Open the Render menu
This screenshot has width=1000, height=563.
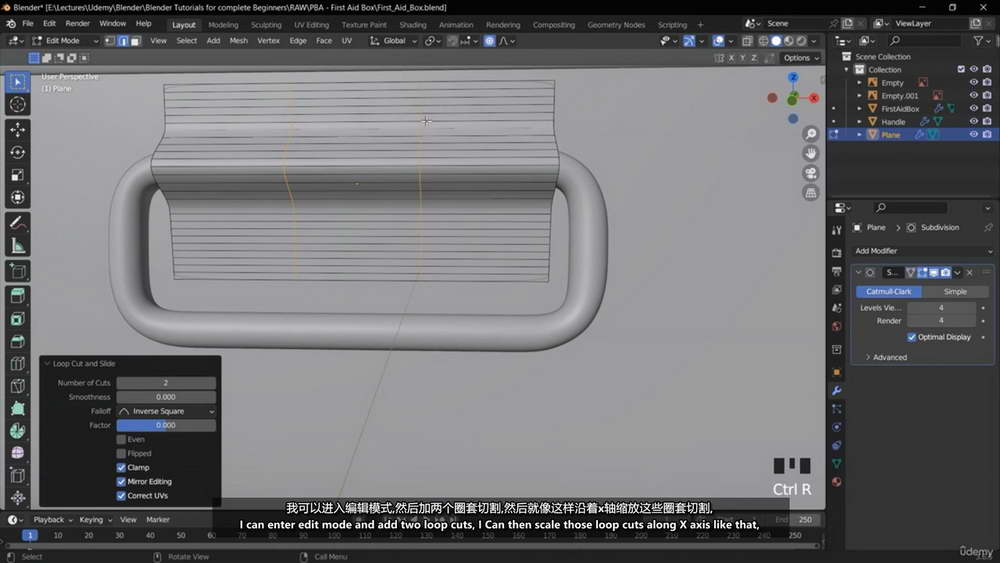coord(78,24)
